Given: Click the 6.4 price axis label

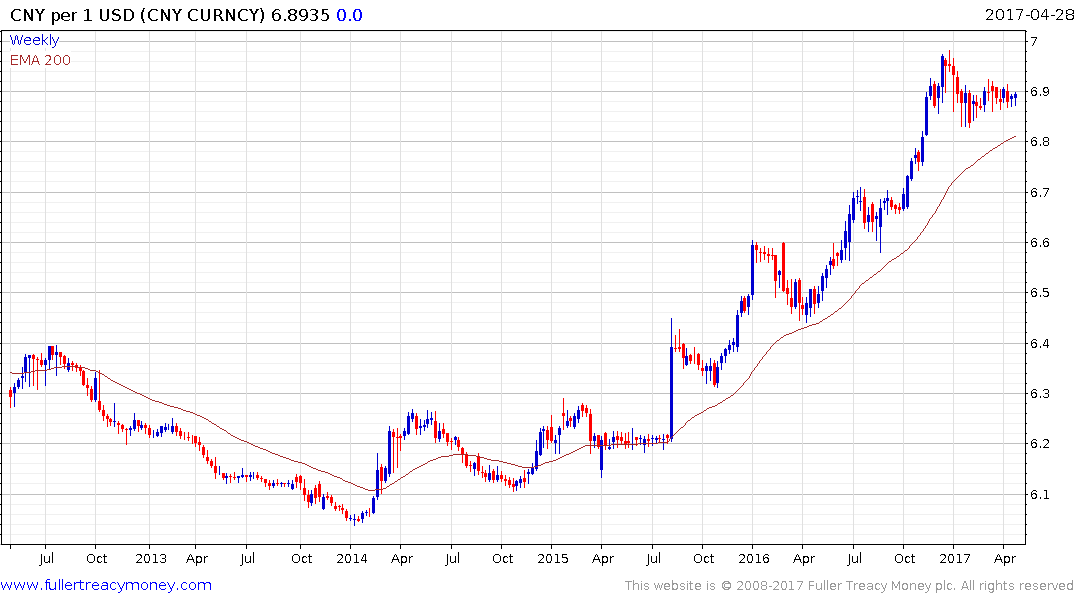Looking at the screenshot, I should [1040, 344].
